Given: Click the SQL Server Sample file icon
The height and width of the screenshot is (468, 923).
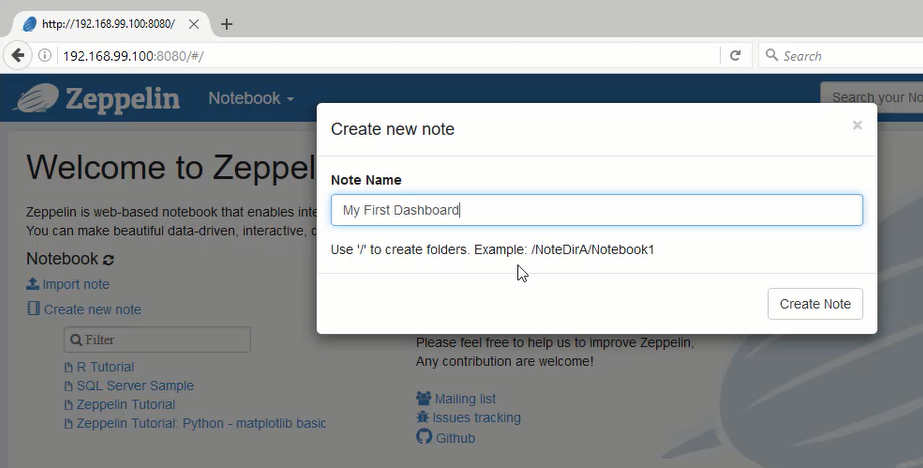Looking at the screenshot, I should point(68,386).
